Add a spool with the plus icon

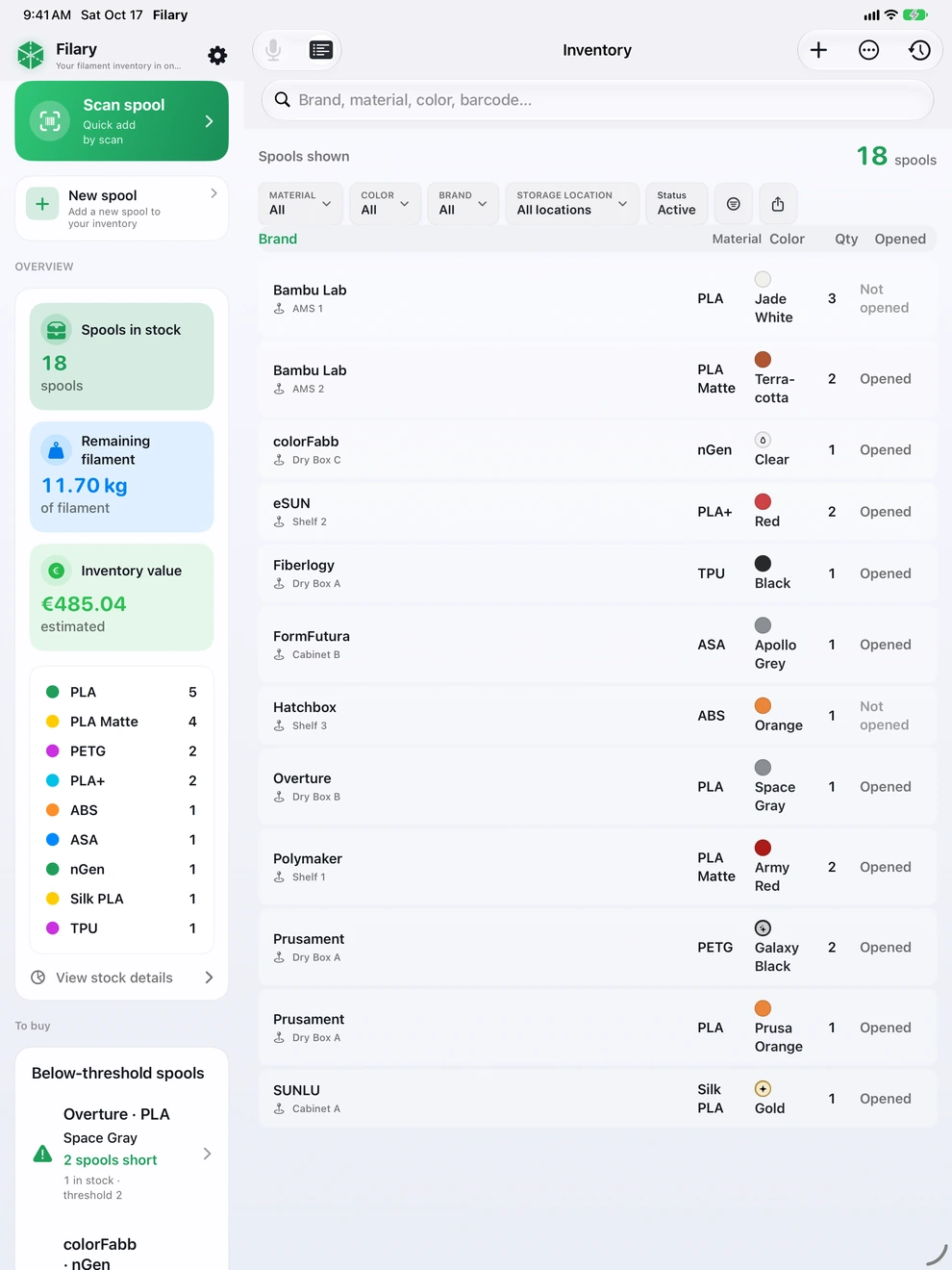[x=818, y=50]
